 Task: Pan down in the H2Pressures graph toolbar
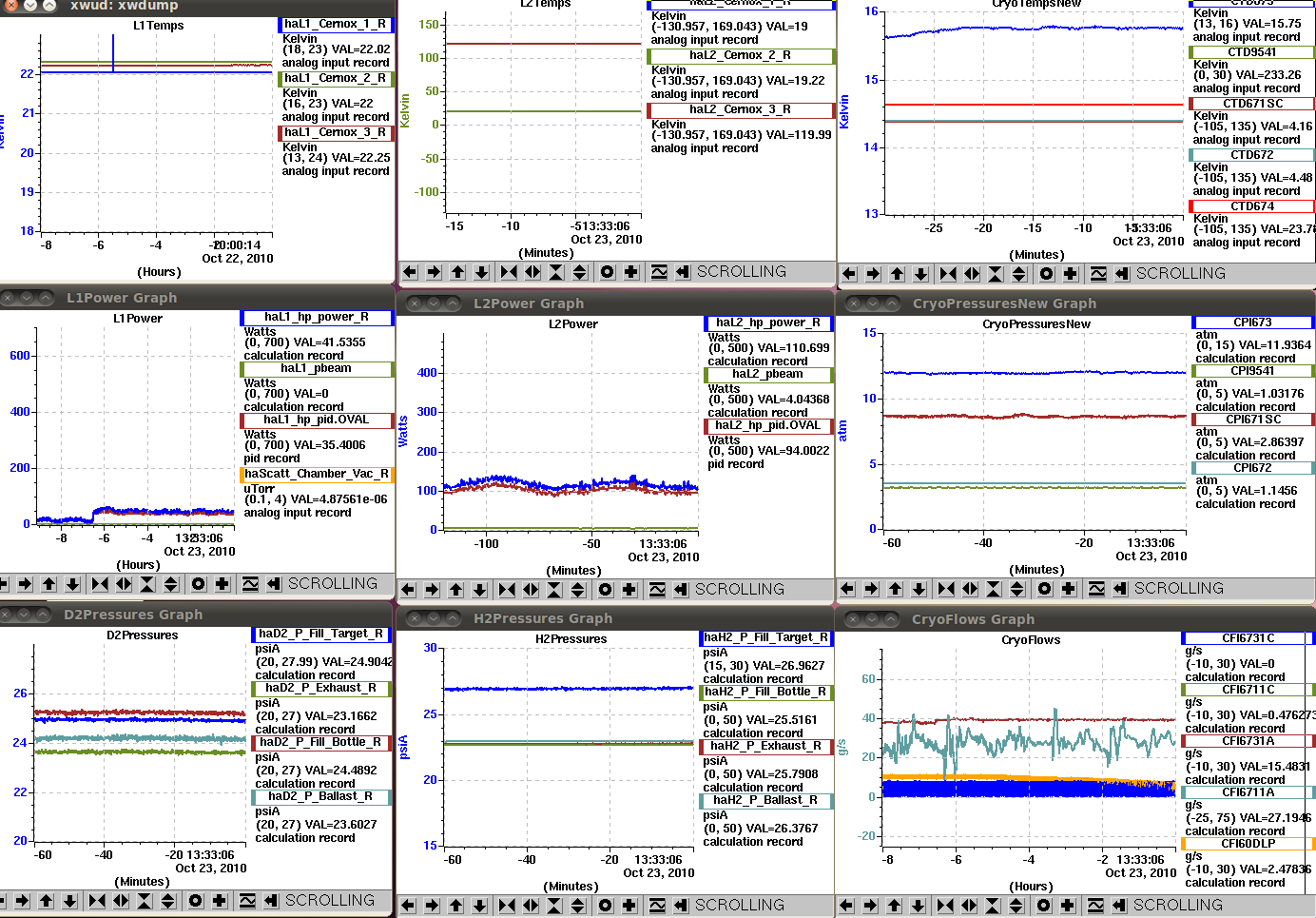coord(479,906)
